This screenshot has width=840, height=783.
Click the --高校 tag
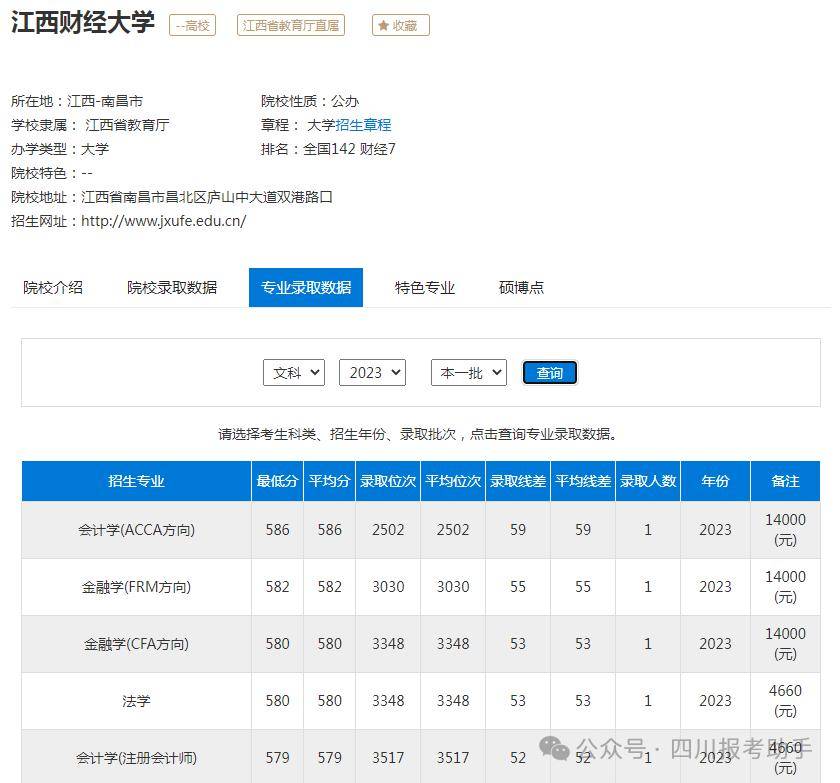(x=192, y=25)
